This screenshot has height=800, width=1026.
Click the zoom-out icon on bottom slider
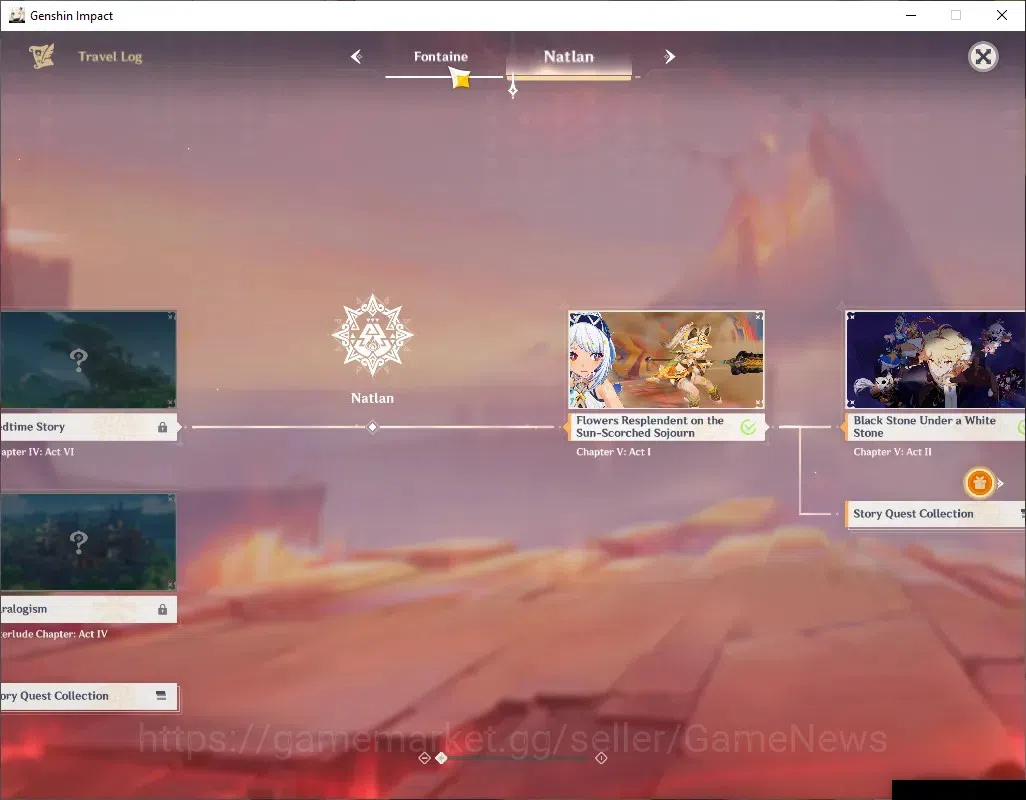[424, 757]
